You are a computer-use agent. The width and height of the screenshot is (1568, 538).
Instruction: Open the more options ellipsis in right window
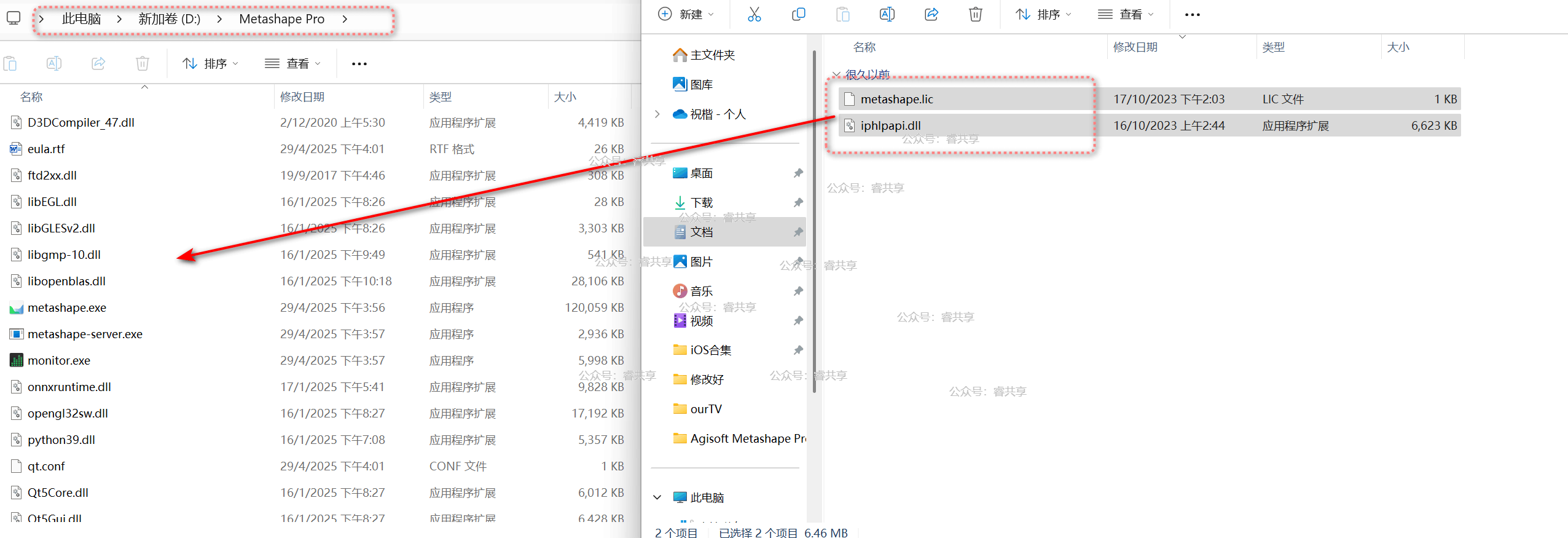[1192, 15]
